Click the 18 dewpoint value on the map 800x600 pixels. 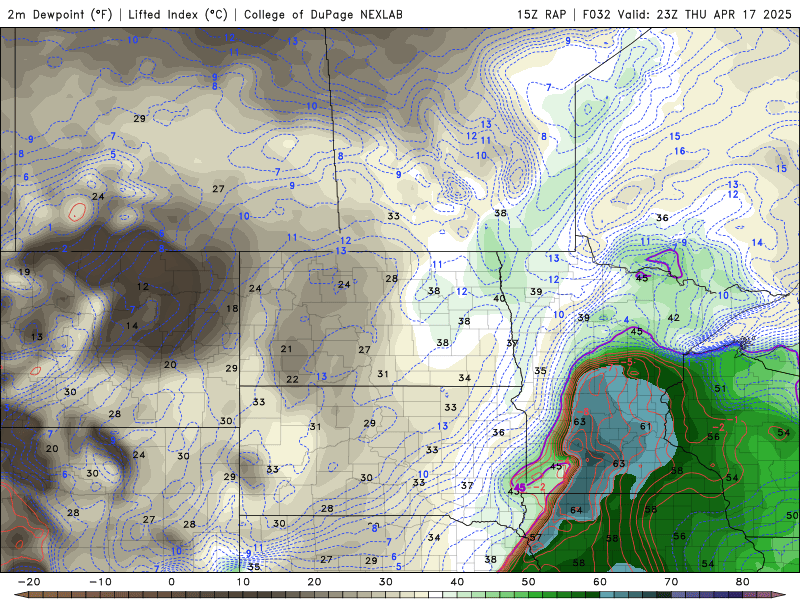click(232, 308)
